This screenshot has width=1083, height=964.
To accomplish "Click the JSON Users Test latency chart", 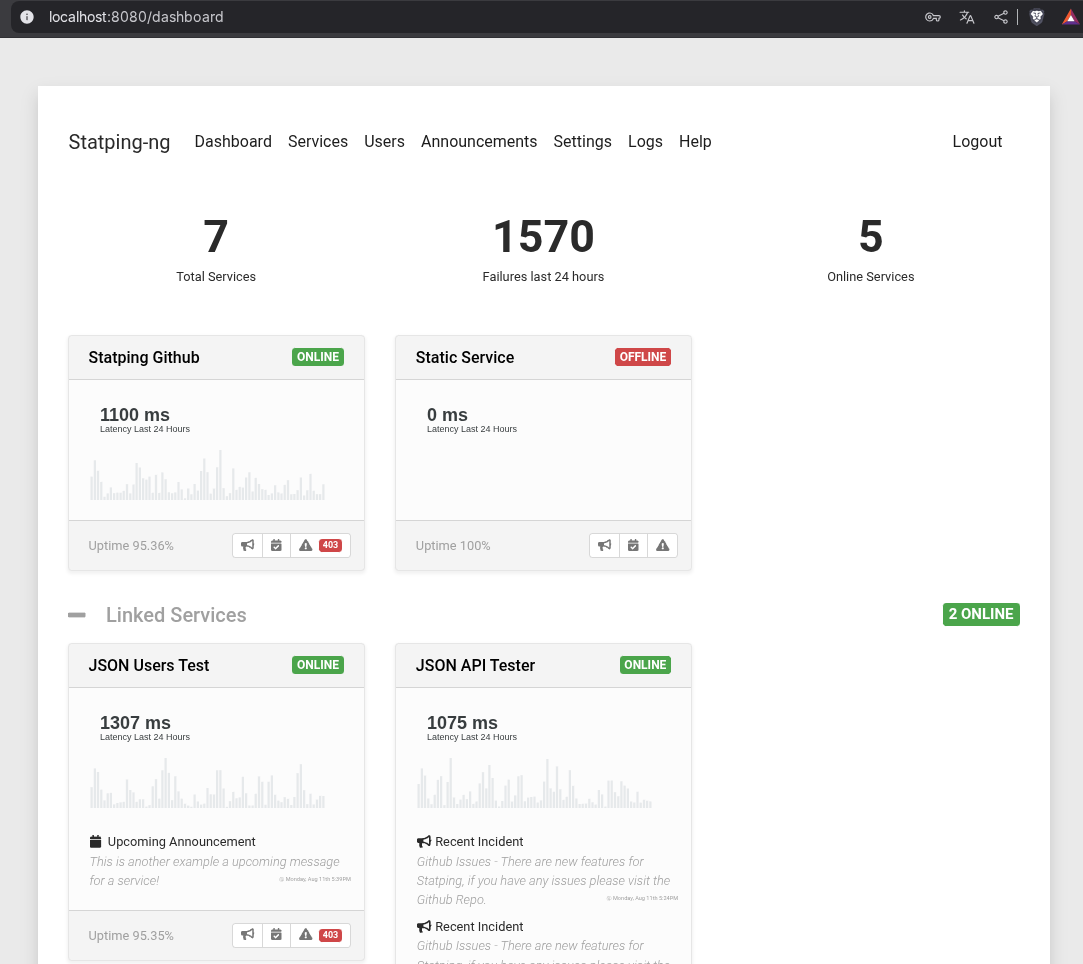I will pos(207,783).
